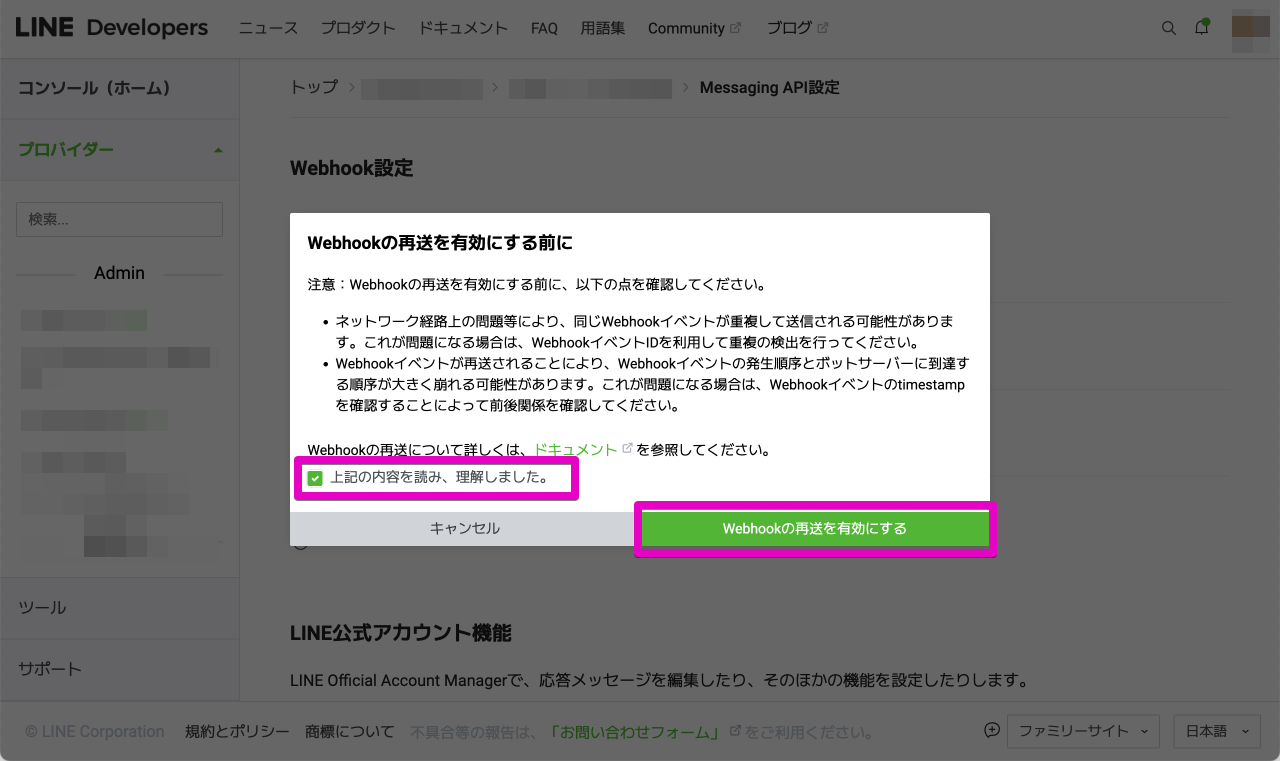Viewport: 1280px width, 761px height.
Task: Open the notifications bell
Action: click(1202, 28)
